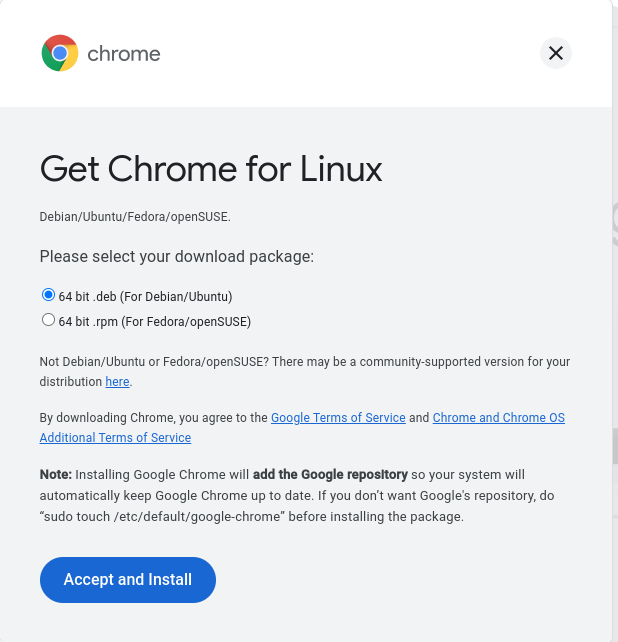Click the "For Fedora/openSUSE" option label
This screenshot has width=618, height=642.
coord(196,322)
